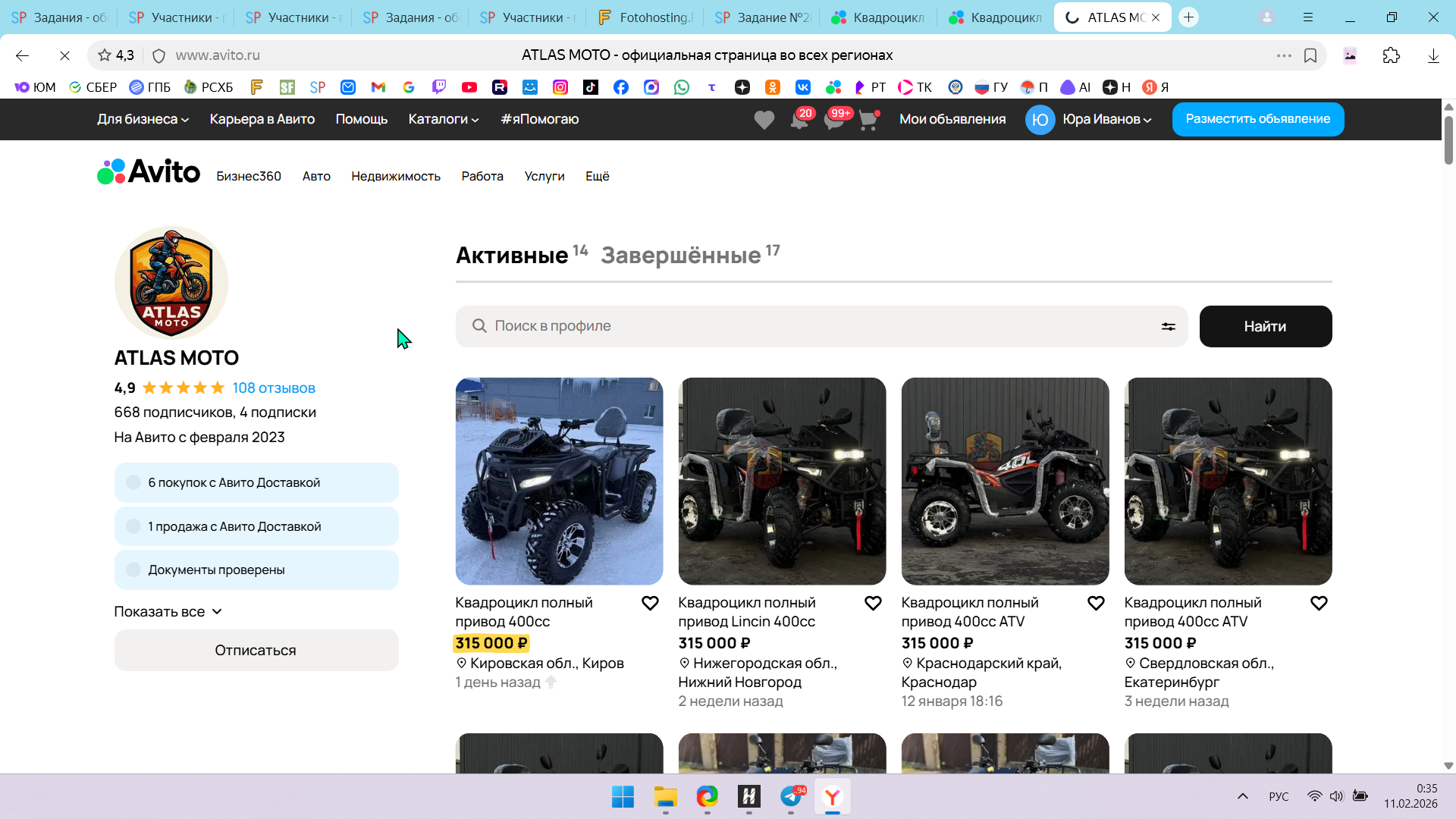Open favorites heart icon in Avito header

pyautogui.click(x=764, y=120)
